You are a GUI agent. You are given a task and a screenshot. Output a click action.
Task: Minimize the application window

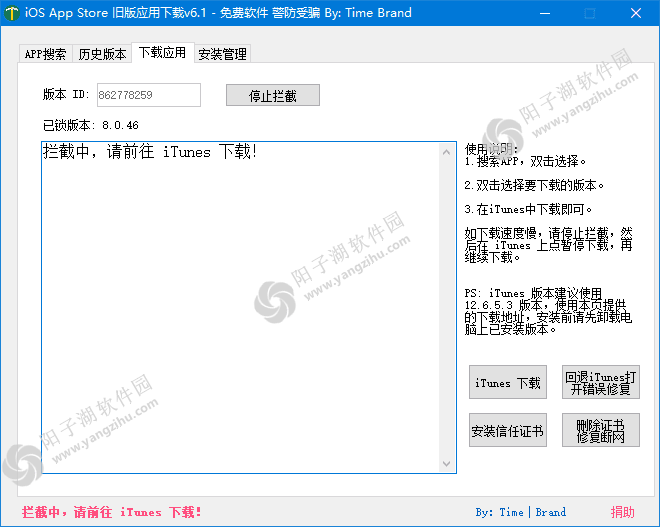(x=545, y=13)
